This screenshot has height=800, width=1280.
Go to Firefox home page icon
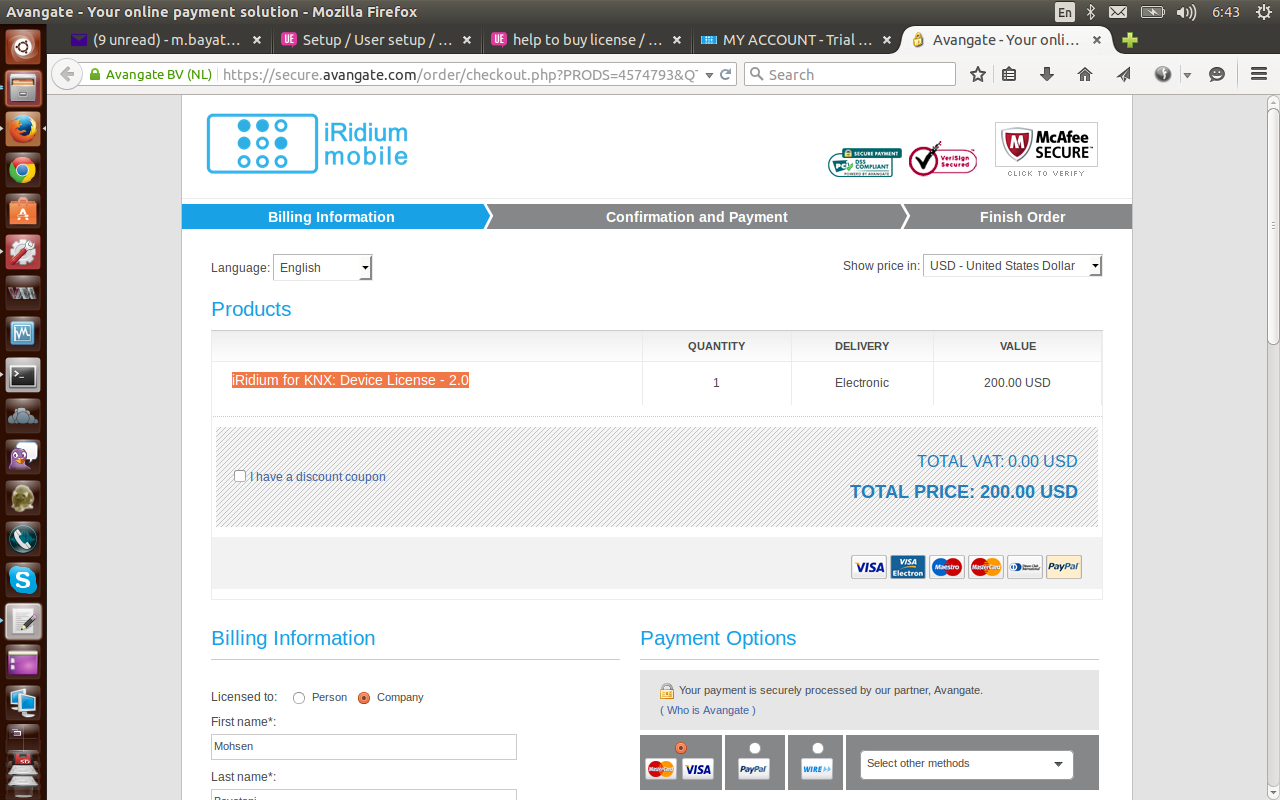(1085, 74)
